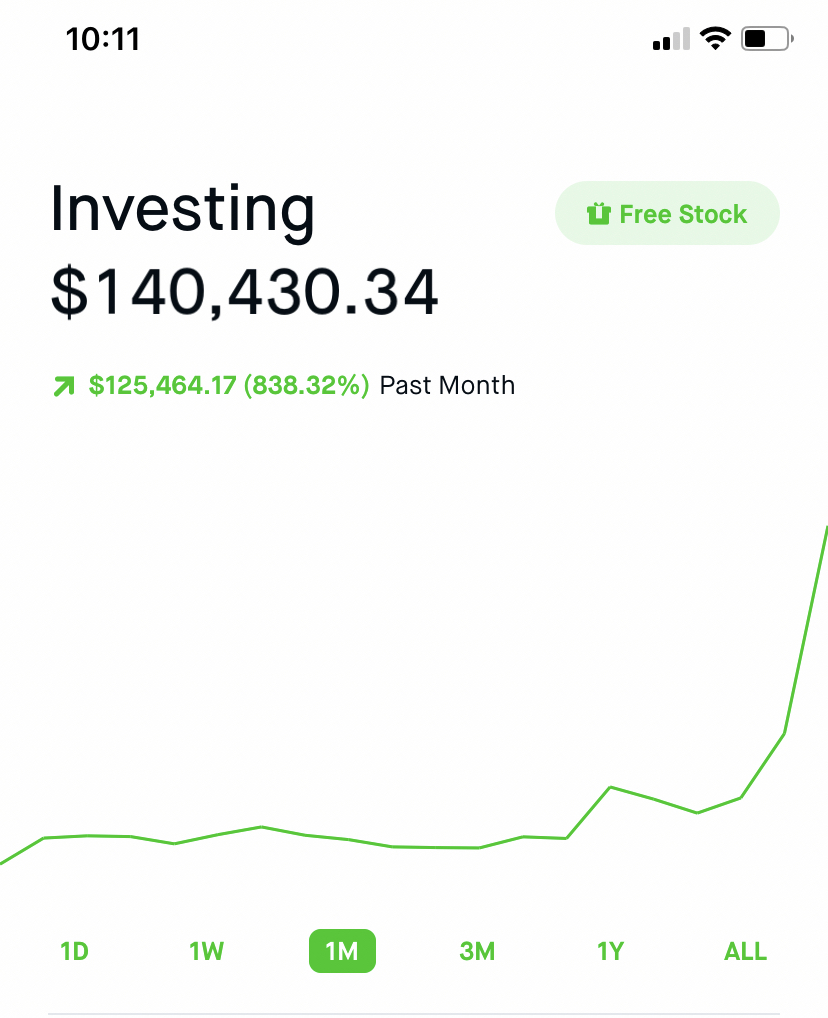Click the Free Stock label text

click(x=683, y=214)
